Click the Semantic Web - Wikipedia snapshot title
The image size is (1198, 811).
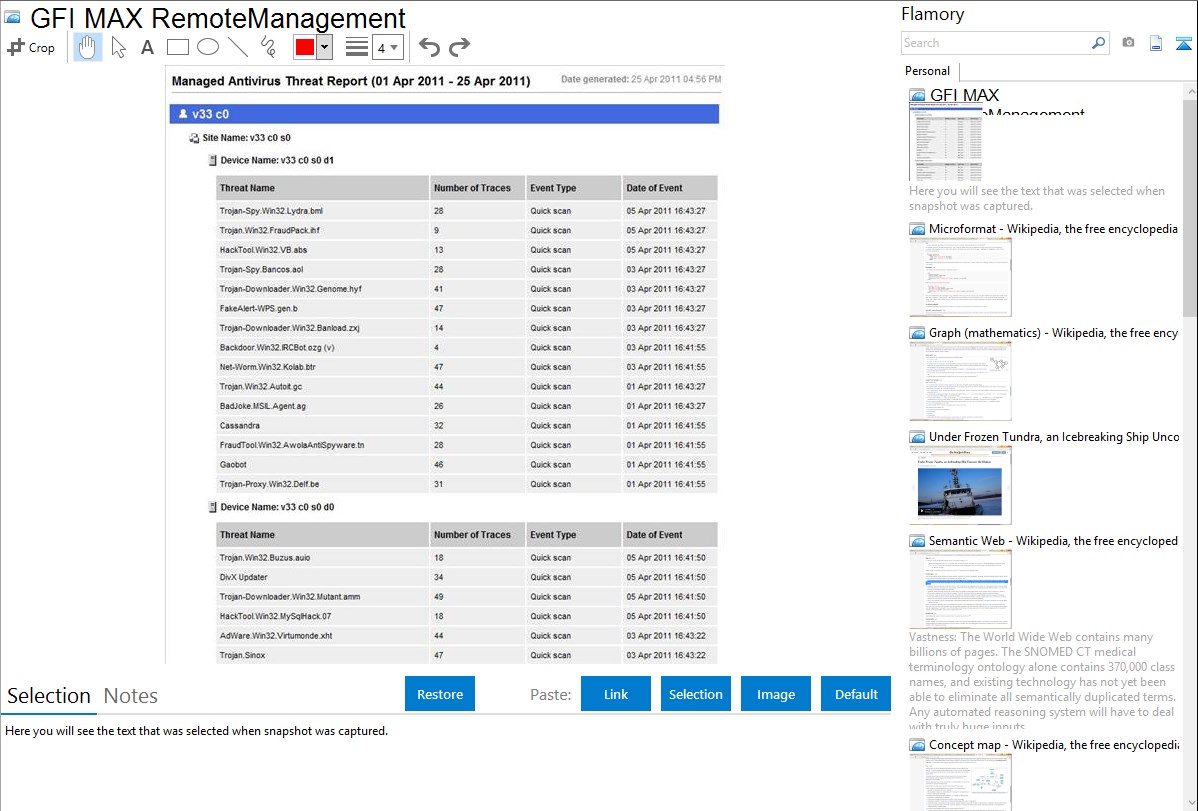pos(1053,540)
